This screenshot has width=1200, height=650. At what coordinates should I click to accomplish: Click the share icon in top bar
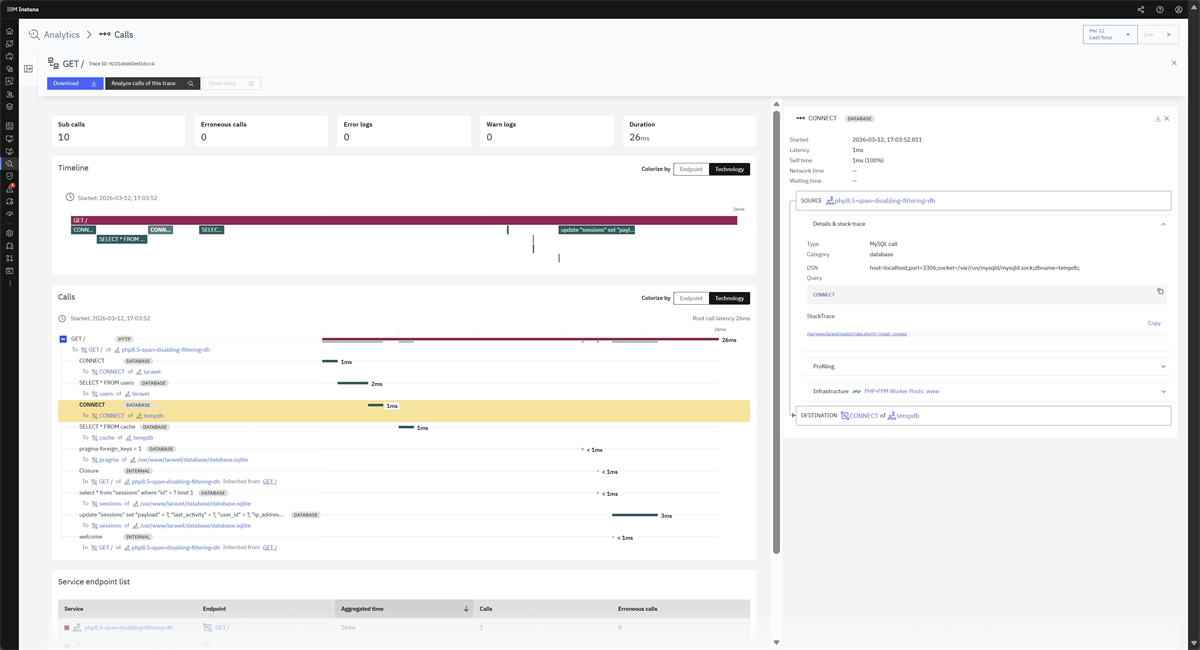(x=1141, y=9)
